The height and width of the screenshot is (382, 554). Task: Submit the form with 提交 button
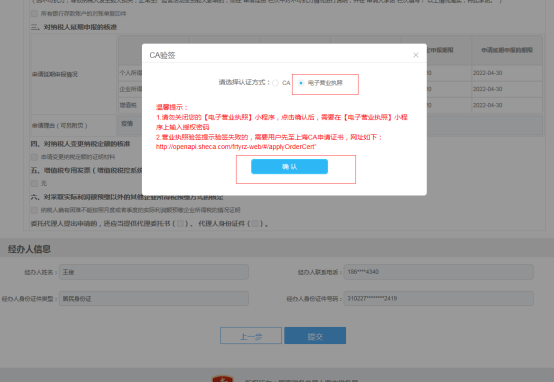(315, 336)
